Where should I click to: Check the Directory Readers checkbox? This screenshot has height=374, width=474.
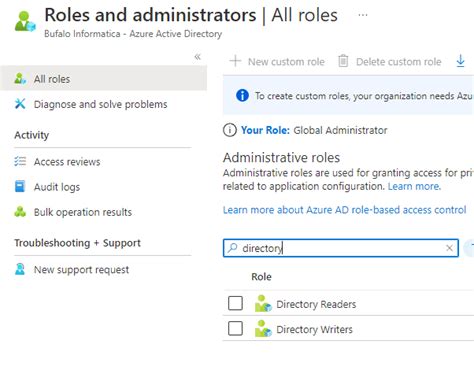pyautogui.click(x=235, y=303)
